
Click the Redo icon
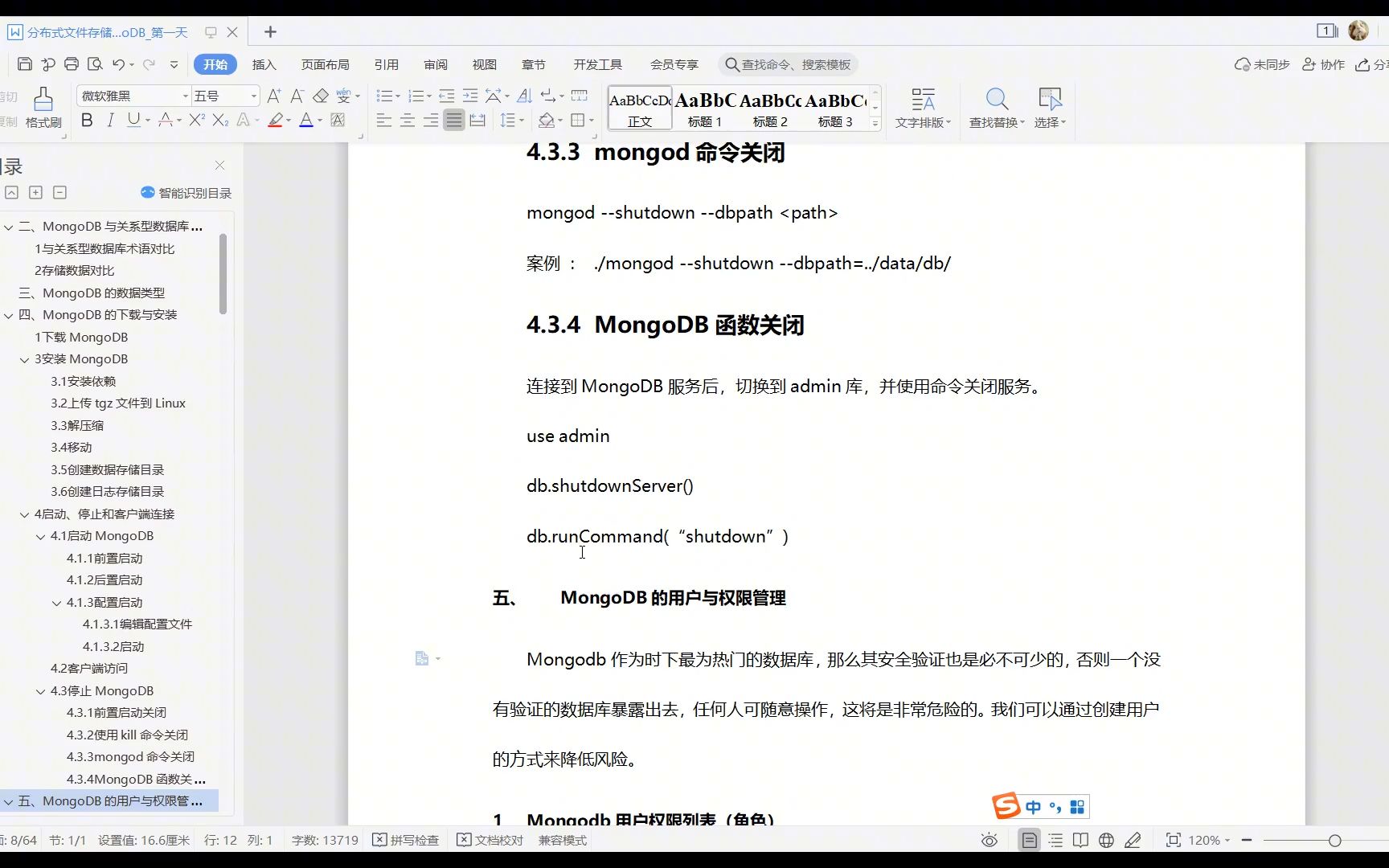click(149, 64)
